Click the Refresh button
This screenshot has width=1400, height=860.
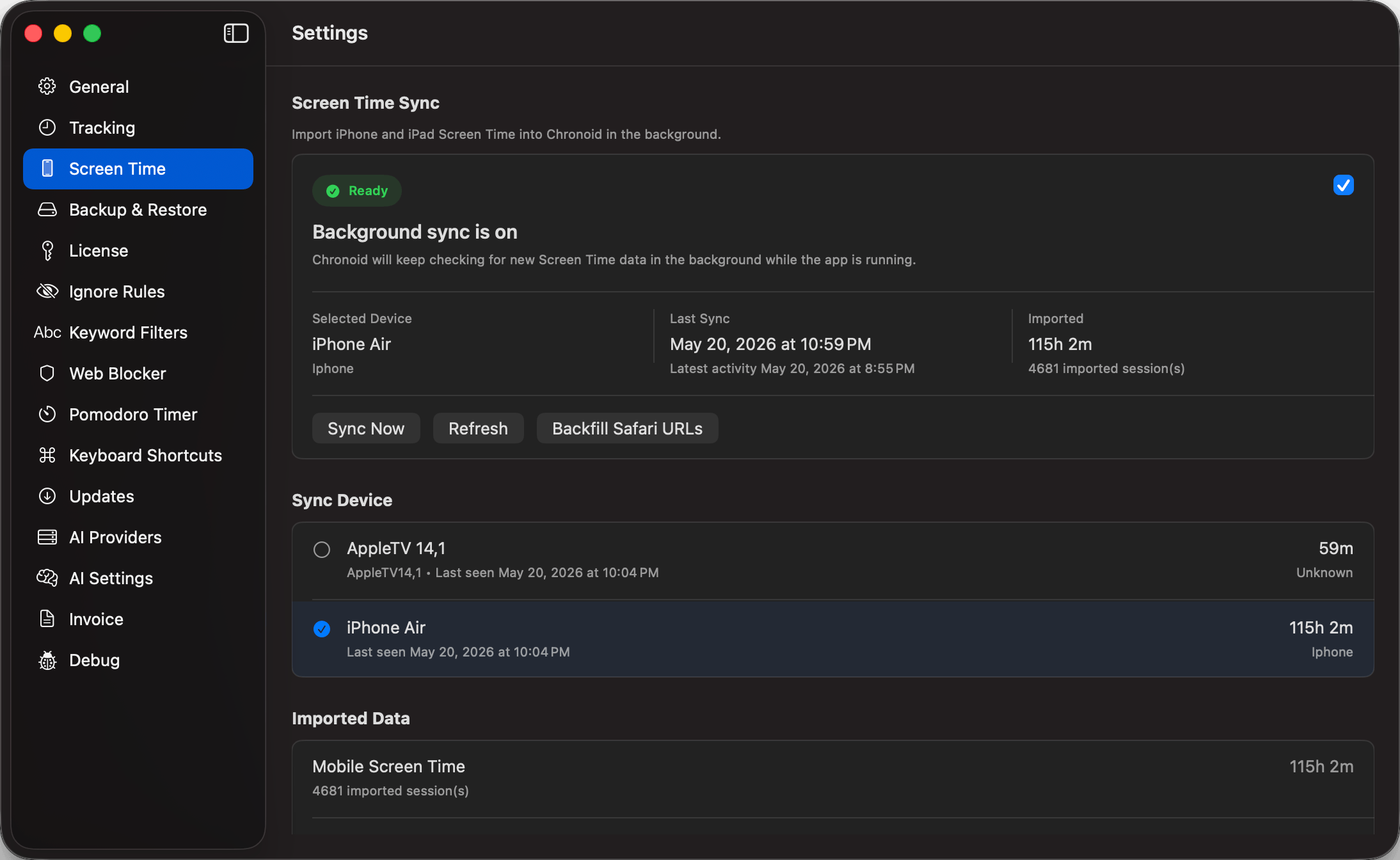(x=478, y=428)
